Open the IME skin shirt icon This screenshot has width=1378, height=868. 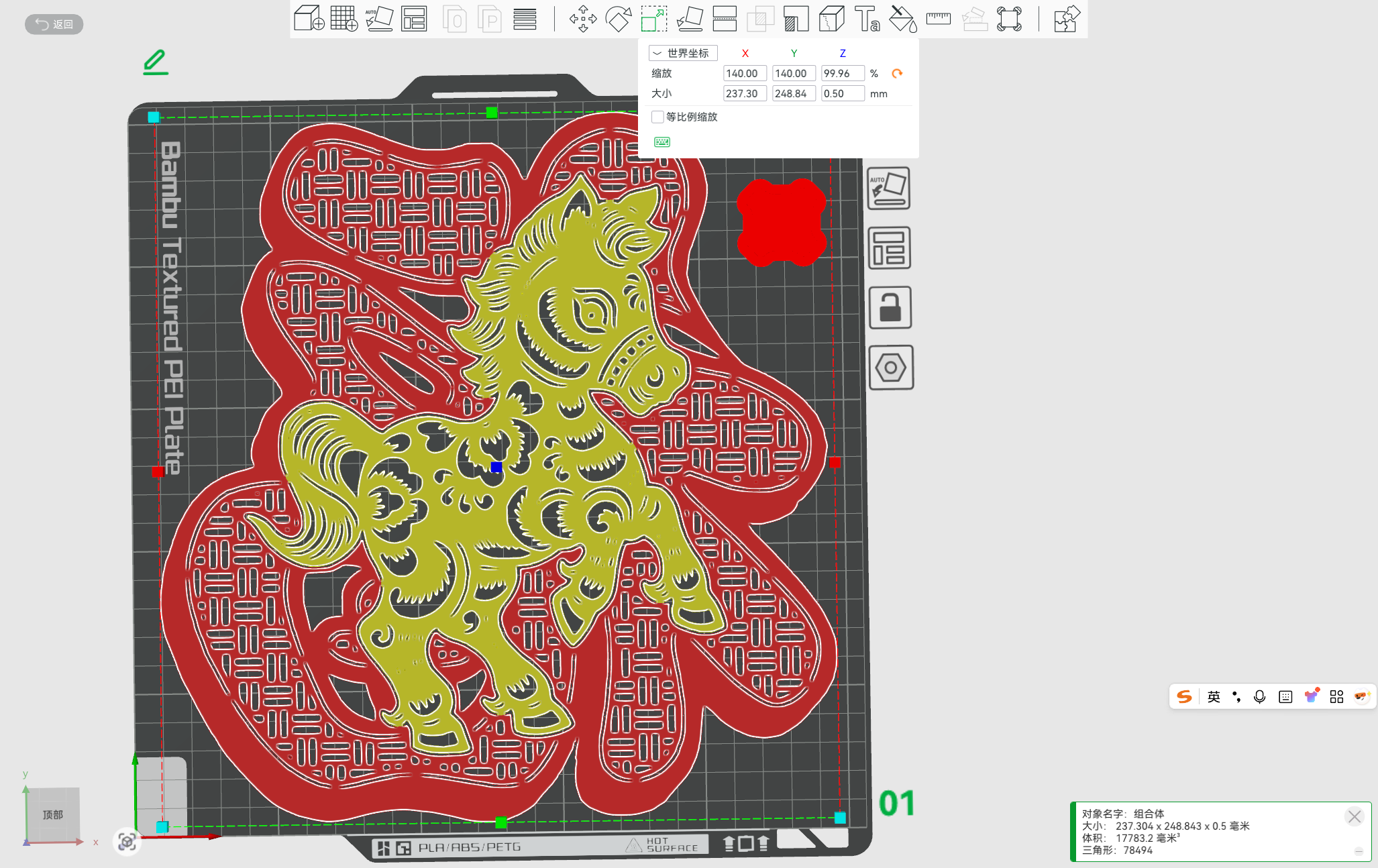point(1312,696)
